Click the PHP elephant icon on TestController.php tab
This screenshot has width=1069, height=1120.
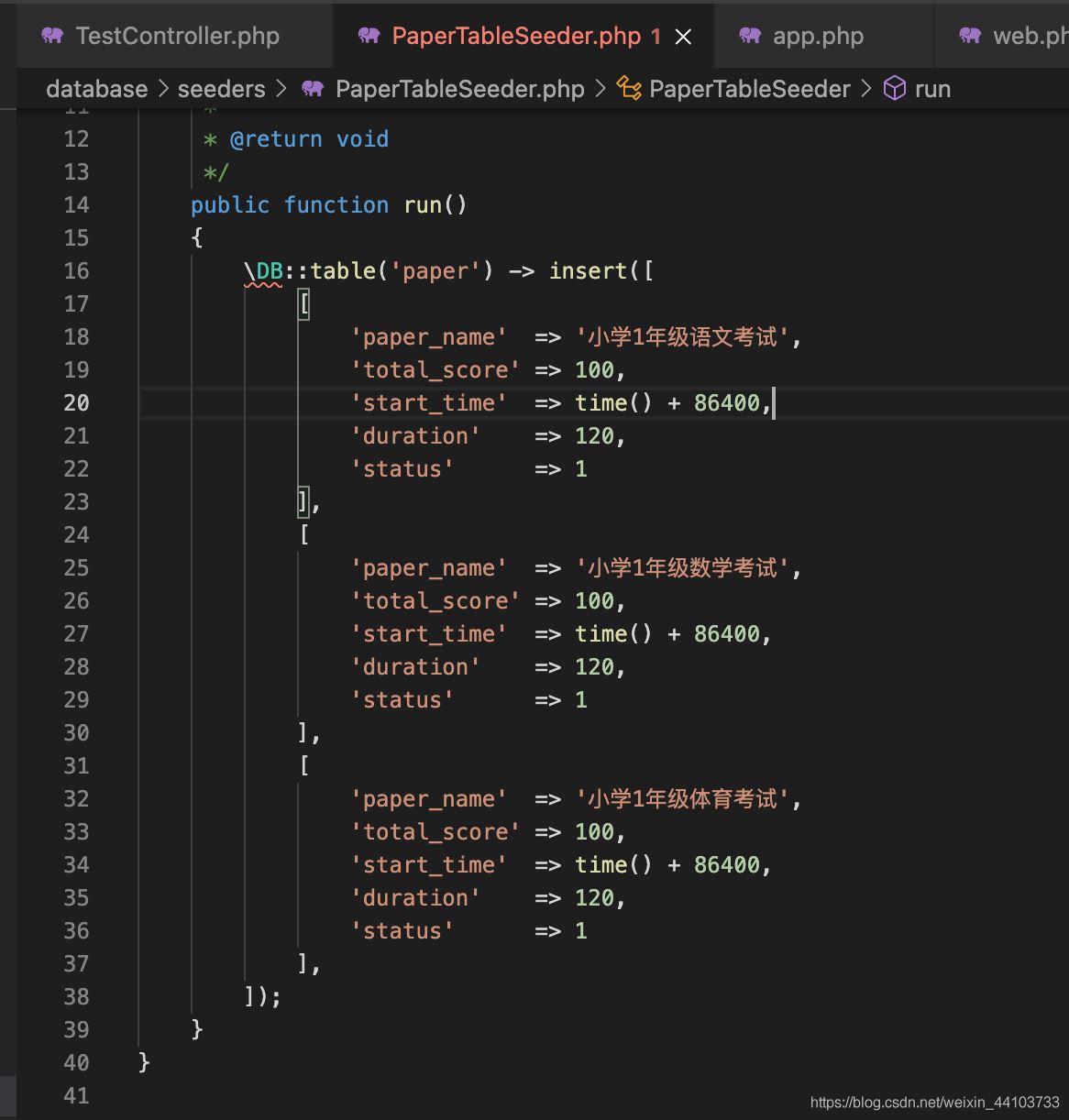pyautogui.click(x=53, y=36)
